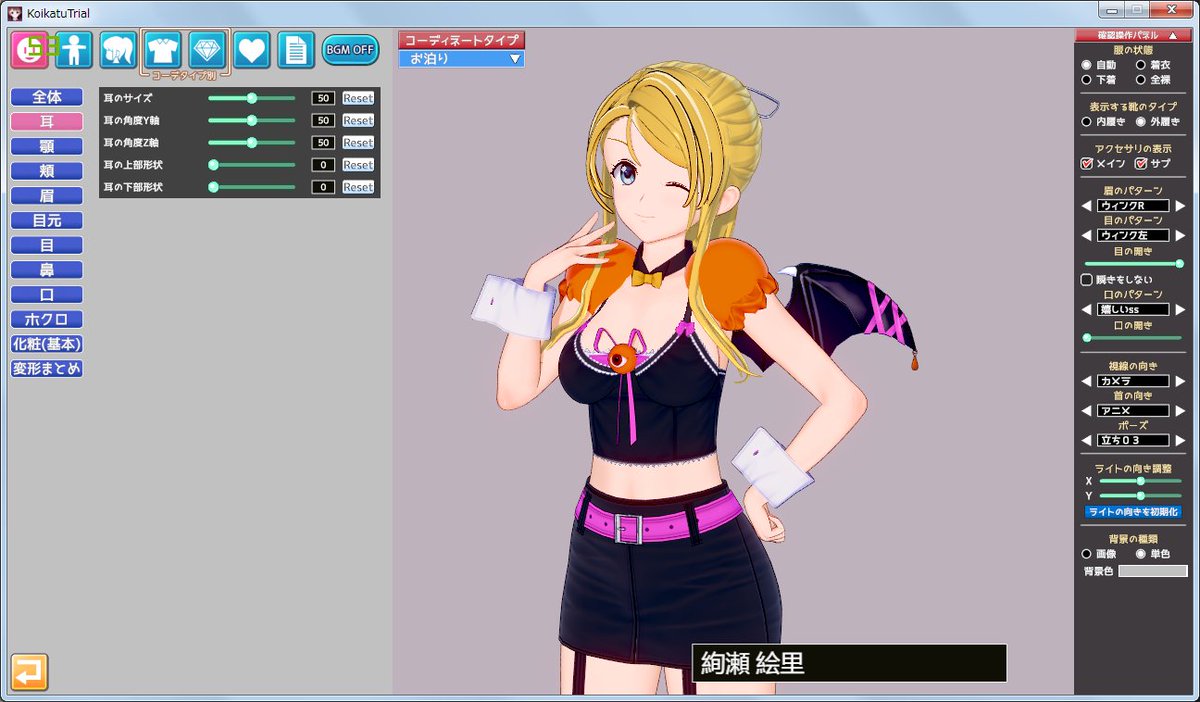Open the 目 eye section
Screen dimensions: 1200x702
point(47,245)
